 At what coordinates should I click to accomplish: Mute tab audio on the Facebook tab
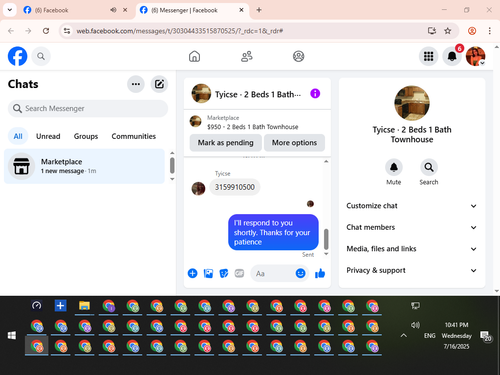[x=113, y=10]
